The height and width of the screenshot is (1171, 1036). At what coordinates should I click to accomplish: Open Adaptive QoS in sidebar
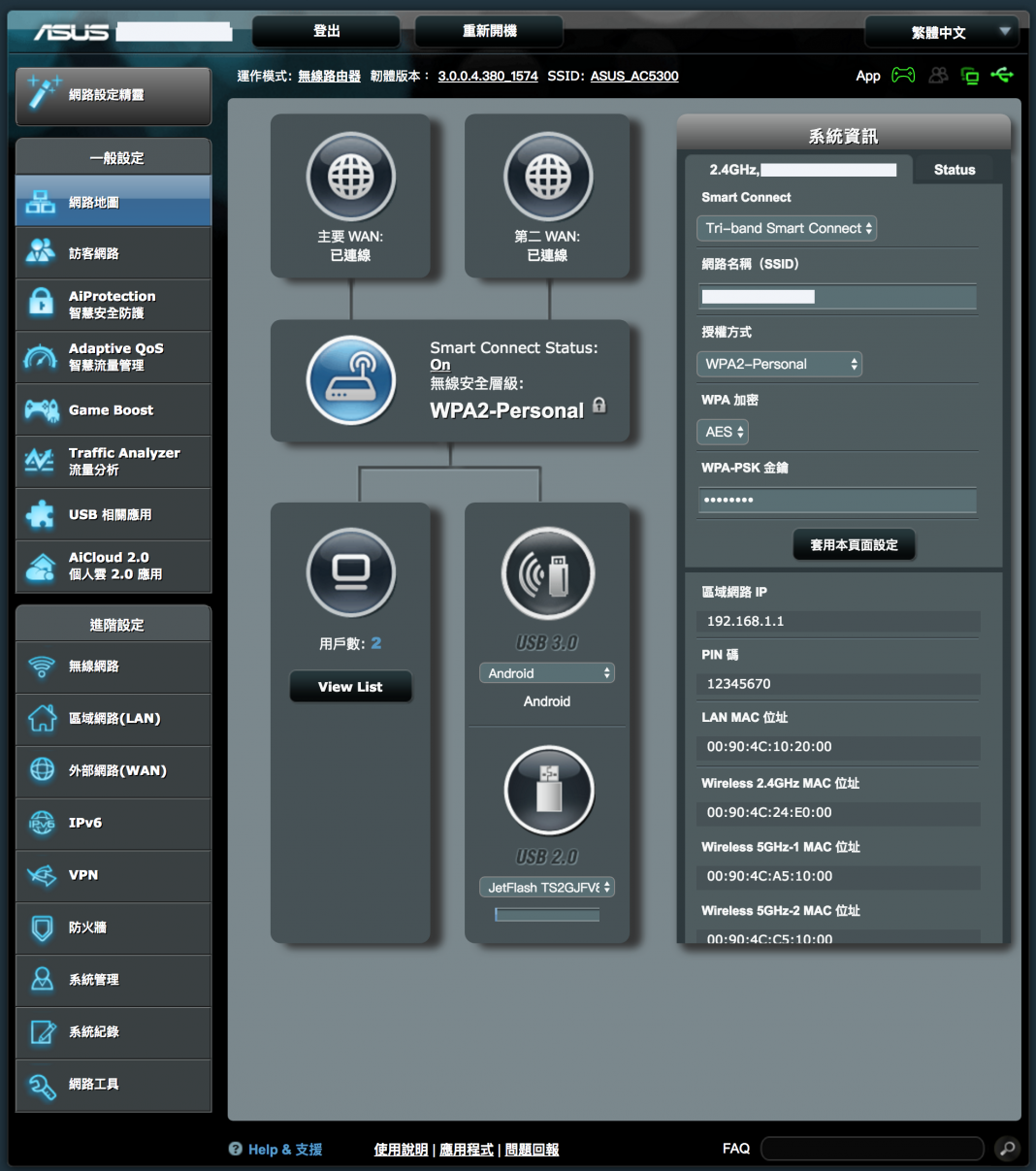[x=113, y=357]
